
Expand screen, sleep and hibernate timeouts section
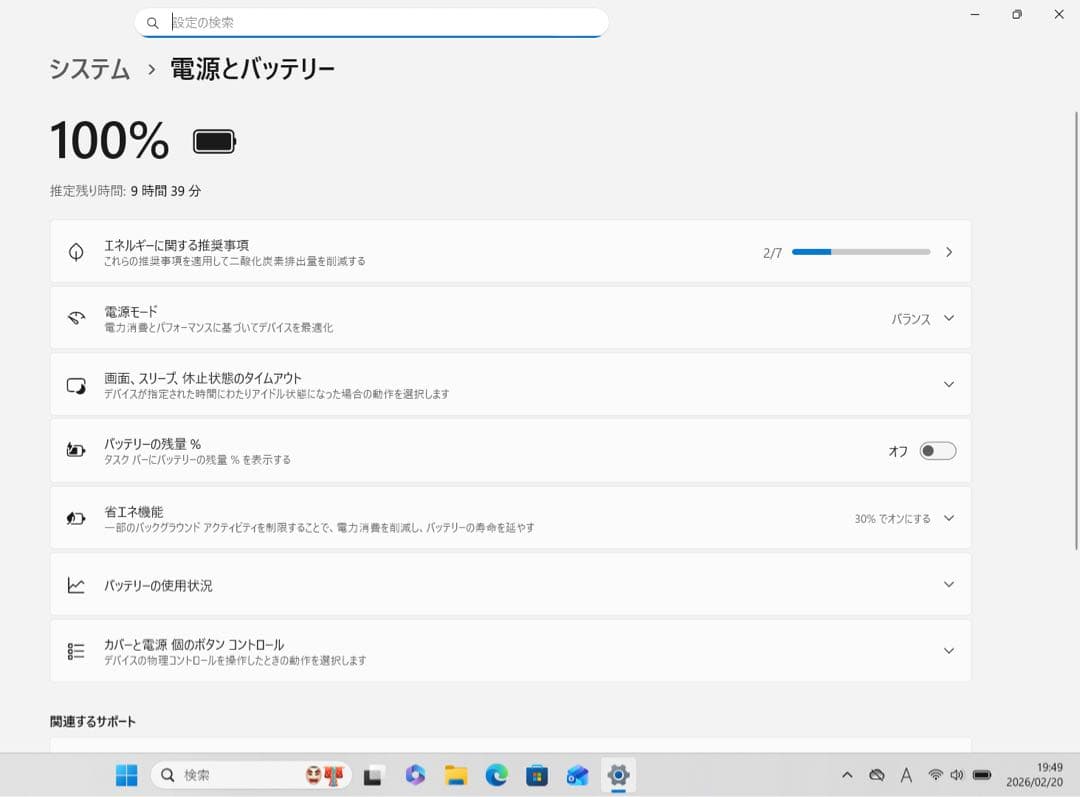(x=948, y=384)
